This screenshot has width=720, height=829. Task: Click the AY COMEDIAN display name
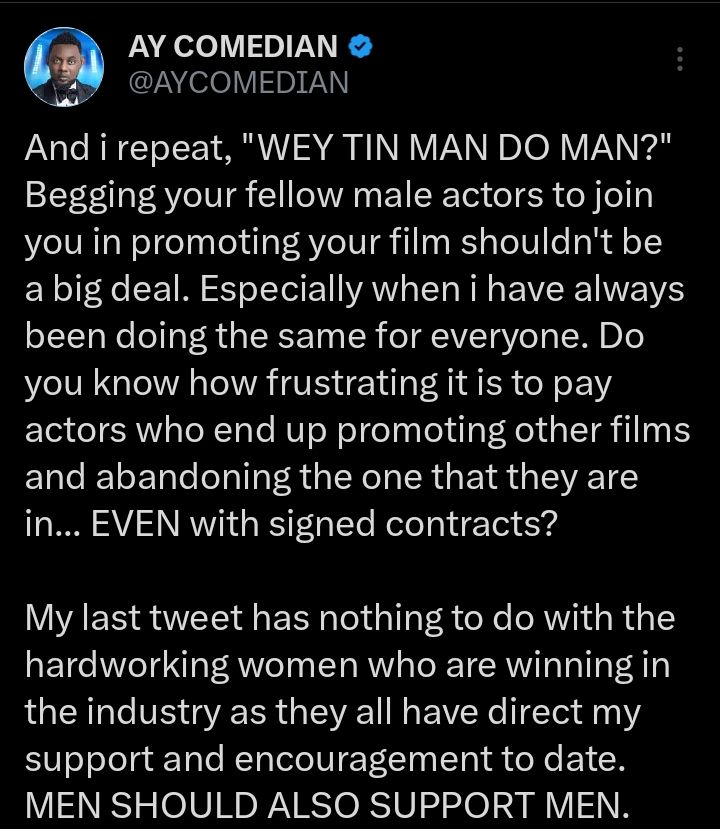tap(234, 46)
